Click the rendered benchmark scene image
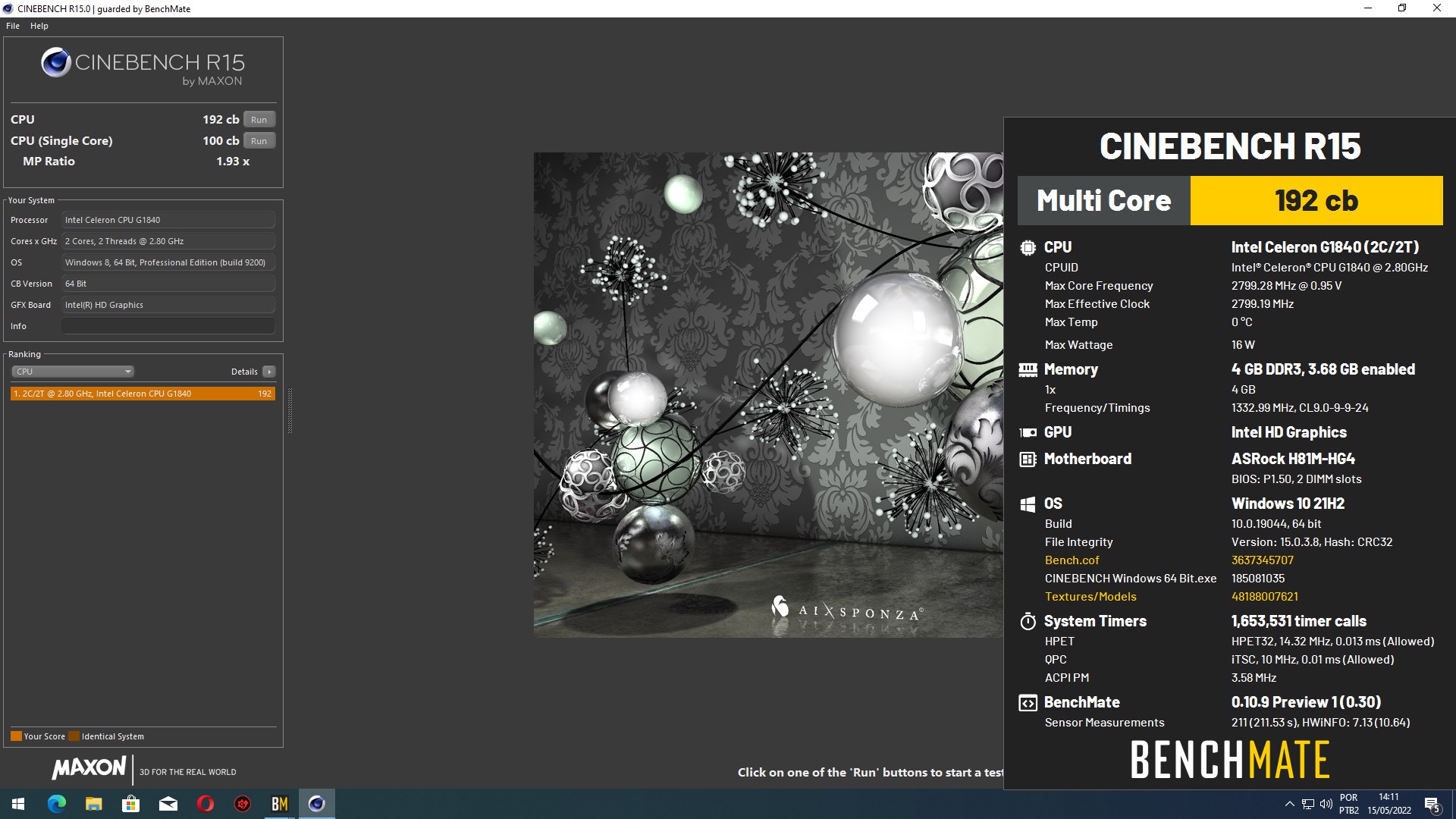 point(768,394)
